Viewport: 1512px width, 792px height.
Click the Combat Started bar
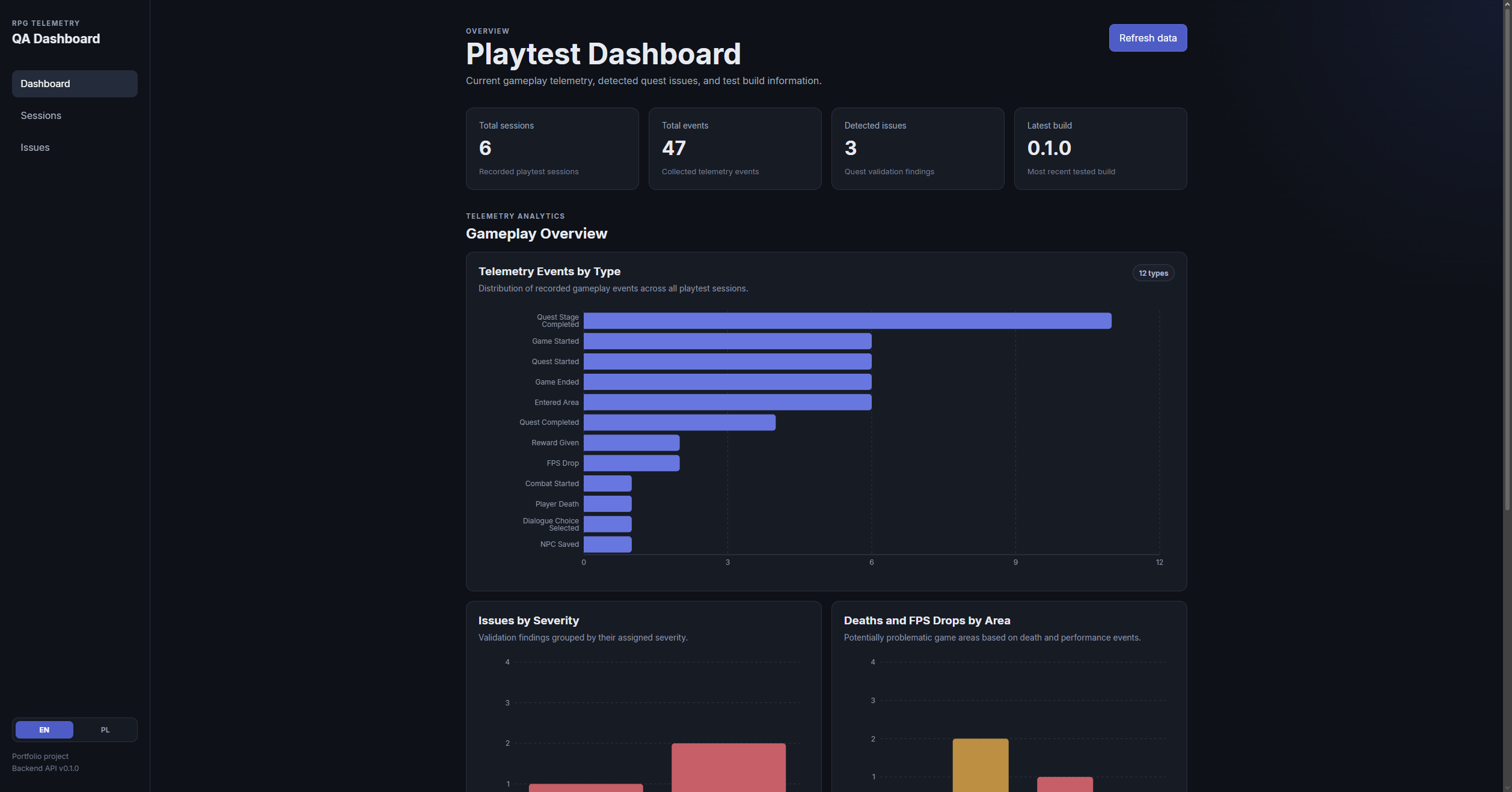point(607,484)
